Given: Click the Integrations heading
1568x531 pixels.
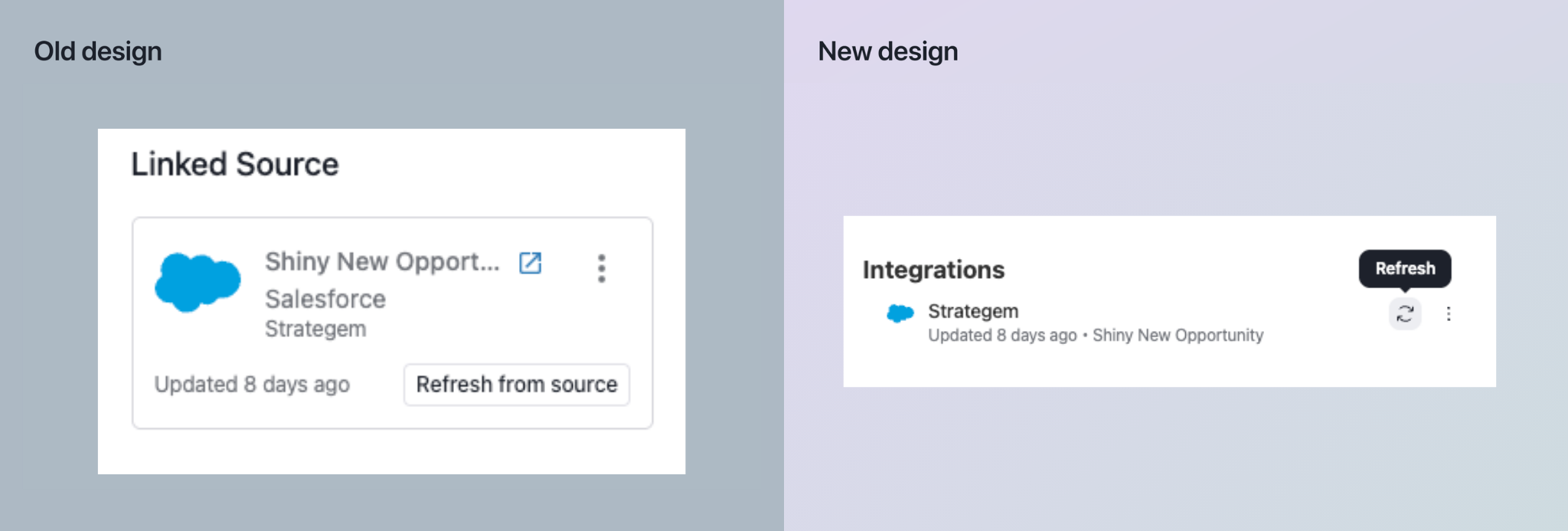Looking at the screenshot, I should [x=933, y=270].
